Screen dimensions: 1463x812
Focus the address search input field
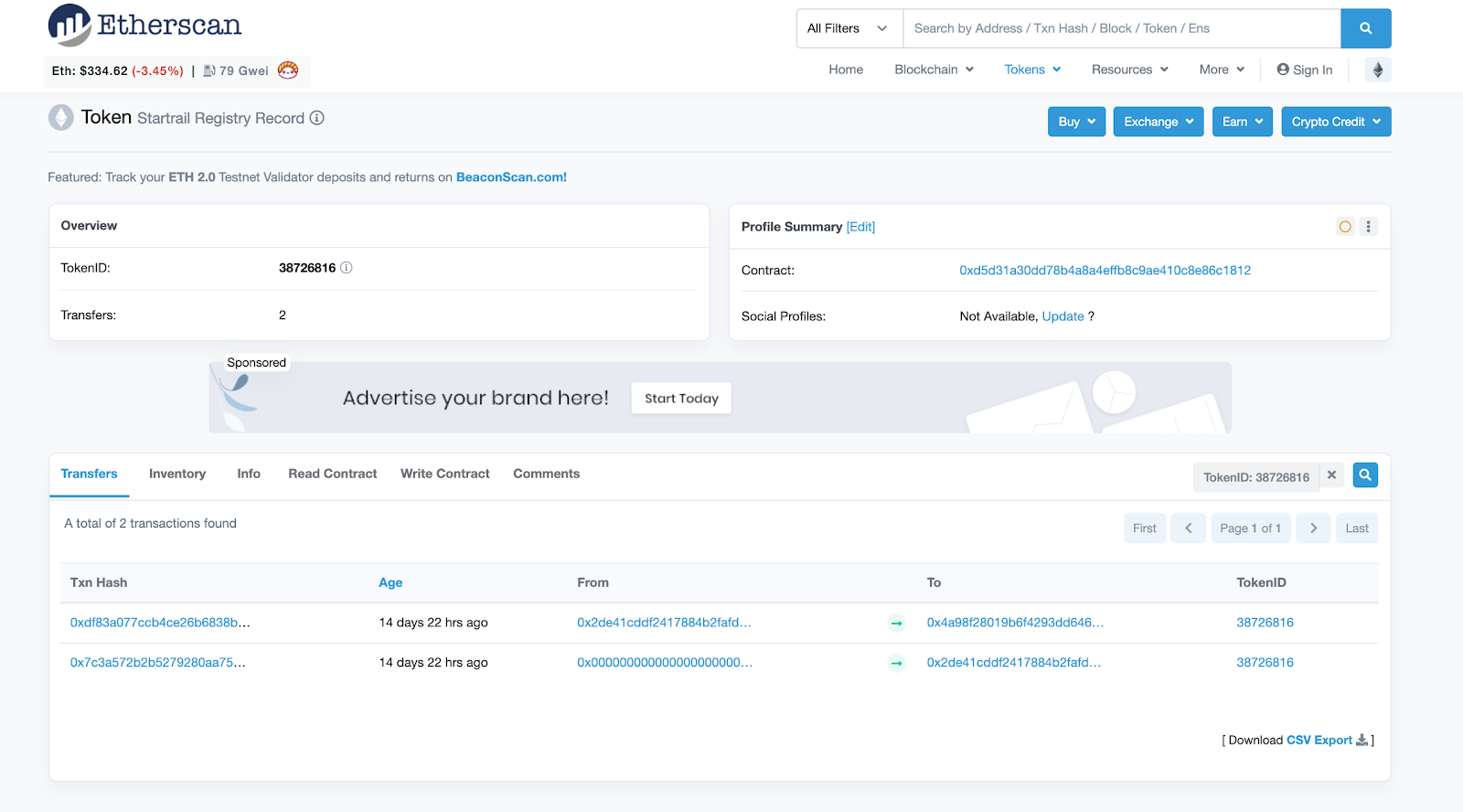coord(1122,28)
